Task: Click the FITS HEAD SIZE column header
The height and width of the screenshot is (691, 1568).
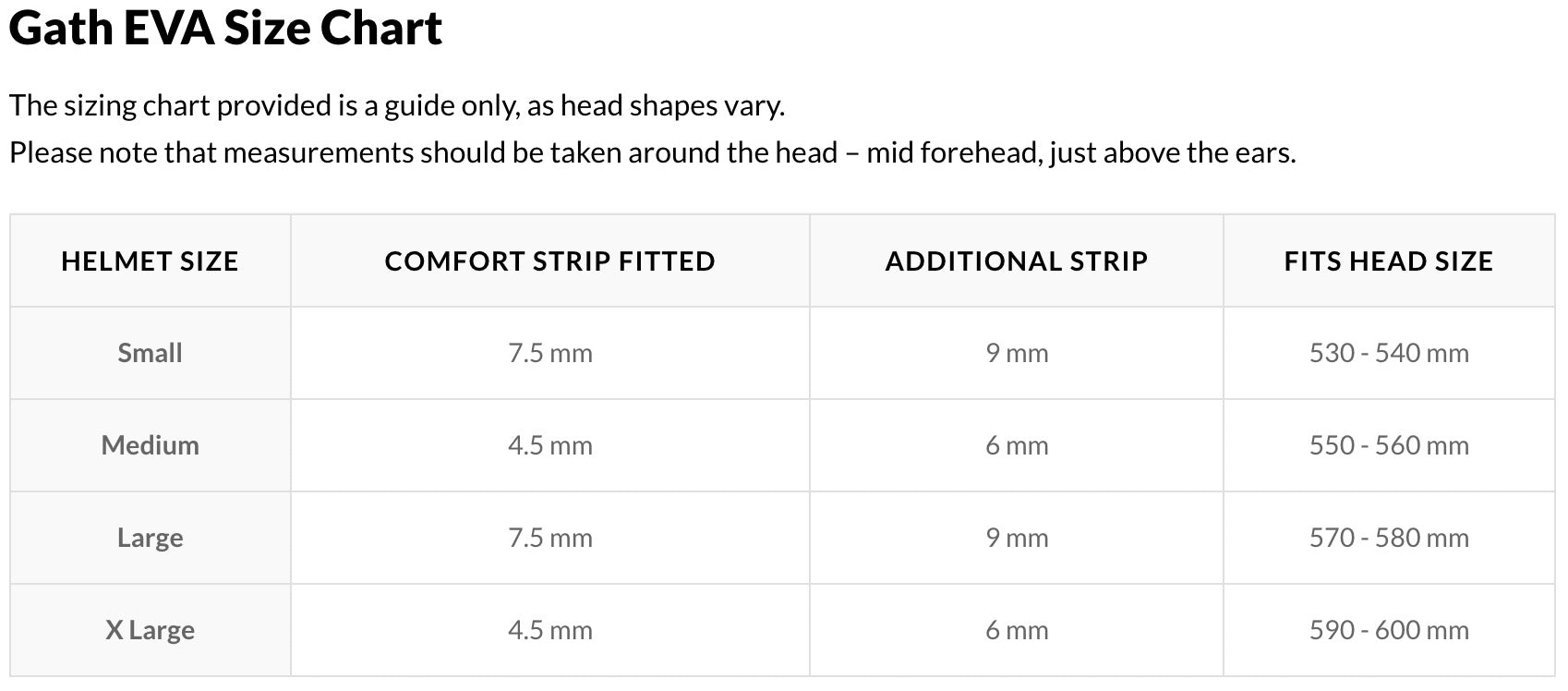Action: (x=1388, y=261)
